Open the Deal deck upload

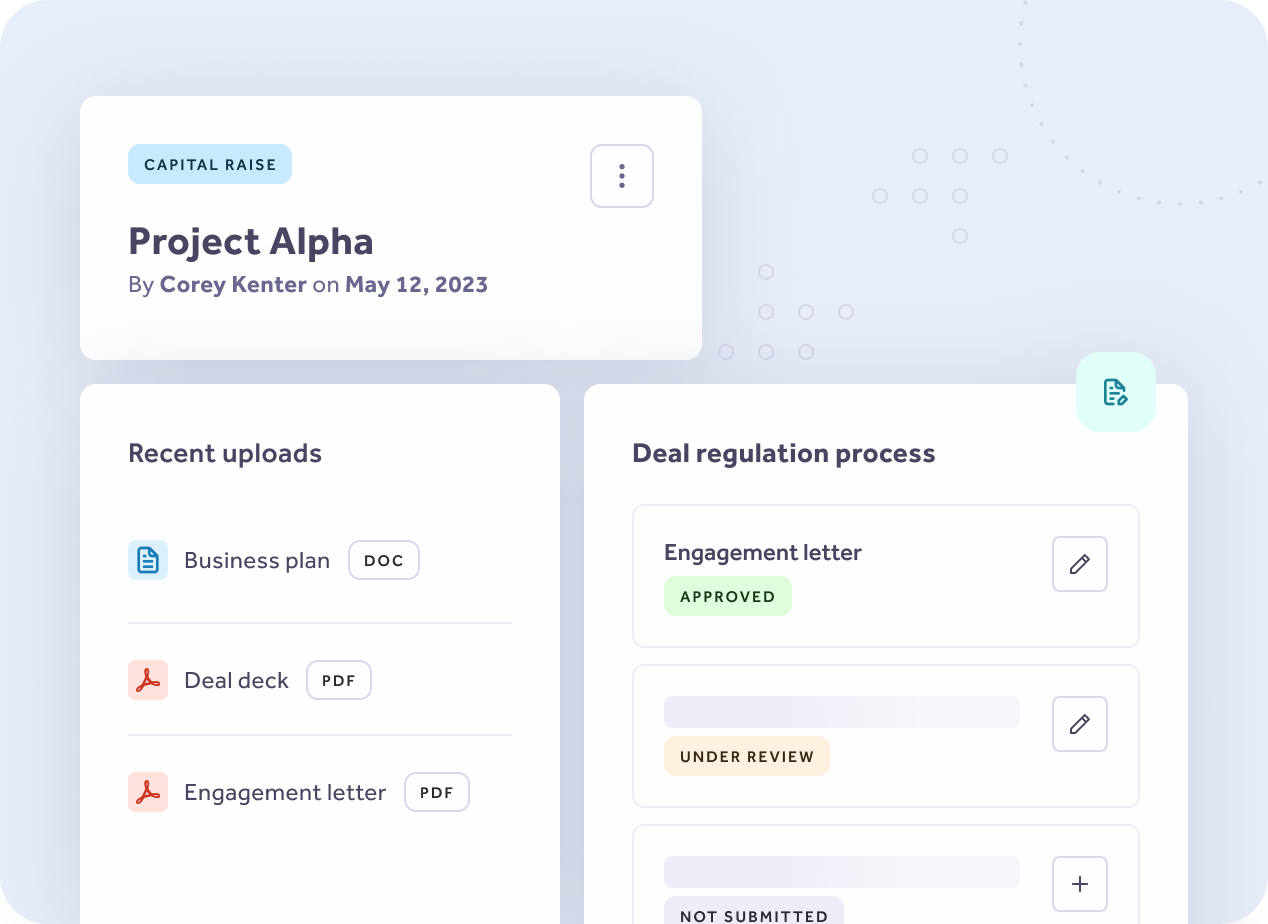click(x=236, y=681)
